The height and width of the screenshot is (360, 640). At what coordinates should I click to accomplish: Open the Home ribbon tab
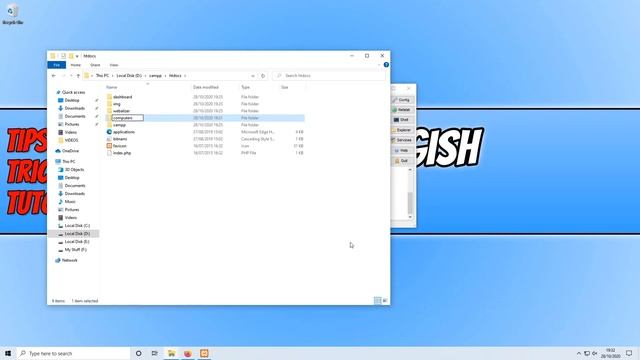[76, 65]
